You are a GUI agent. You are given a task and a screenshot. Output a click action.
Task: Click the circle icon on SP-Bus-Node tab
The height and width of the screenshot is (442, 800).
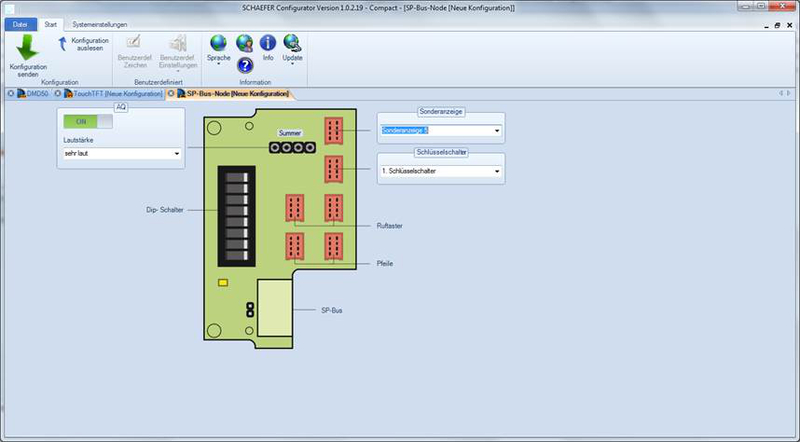click(171, 94)
